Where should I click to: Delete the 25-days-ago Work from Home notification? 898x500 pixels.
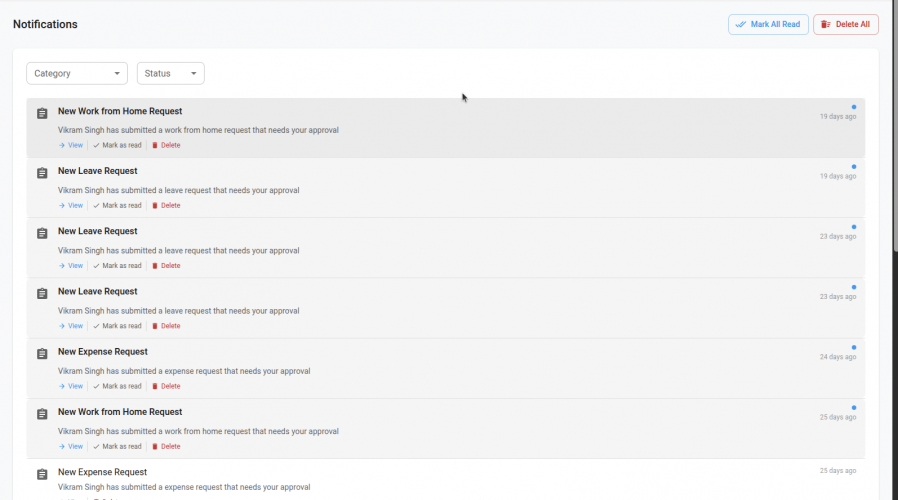click(x=166, y=447)
